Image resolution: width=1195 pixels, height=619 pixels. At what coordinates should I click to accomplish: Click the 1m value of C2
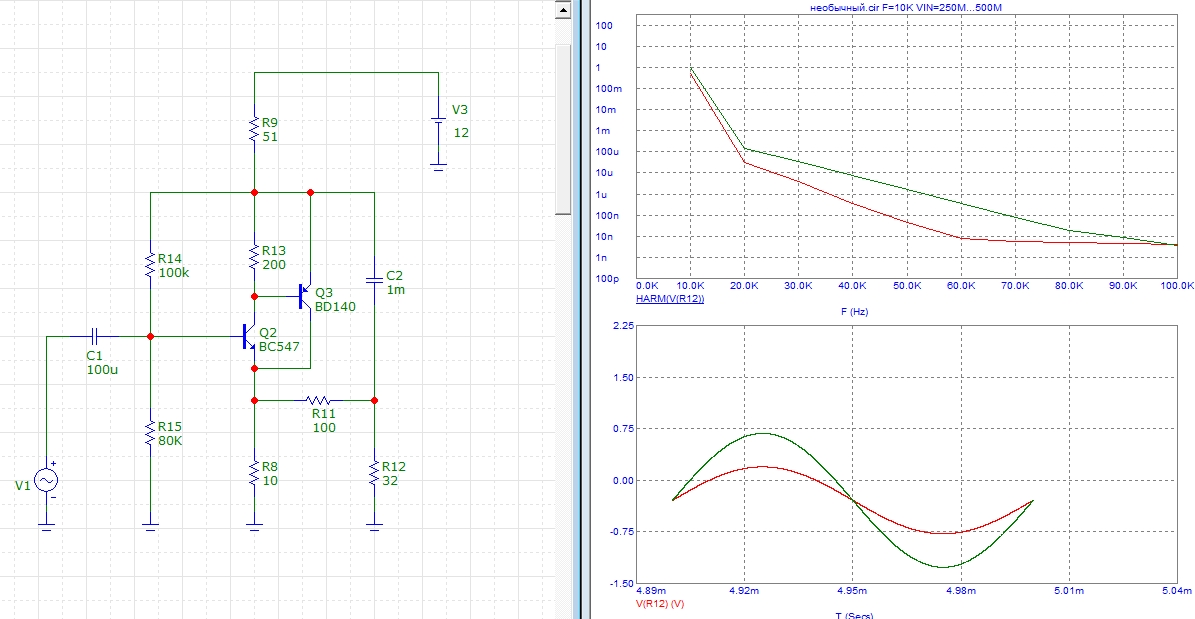click(x=396, y=290)
